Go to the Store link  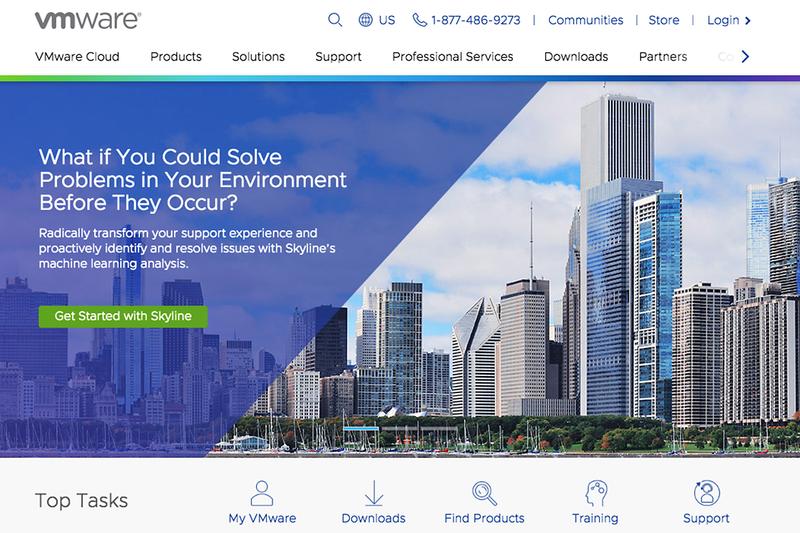[x=665, y=20]
